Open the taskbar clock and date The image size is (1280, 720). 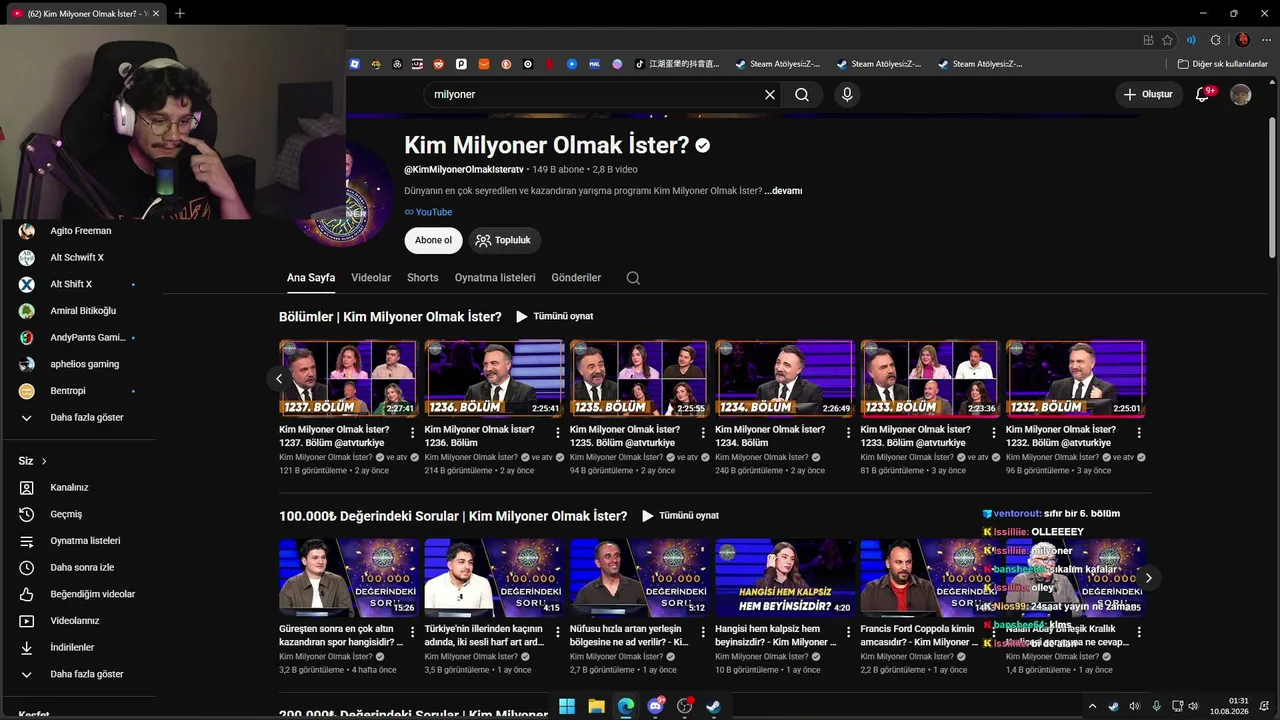click(1229, 706)
